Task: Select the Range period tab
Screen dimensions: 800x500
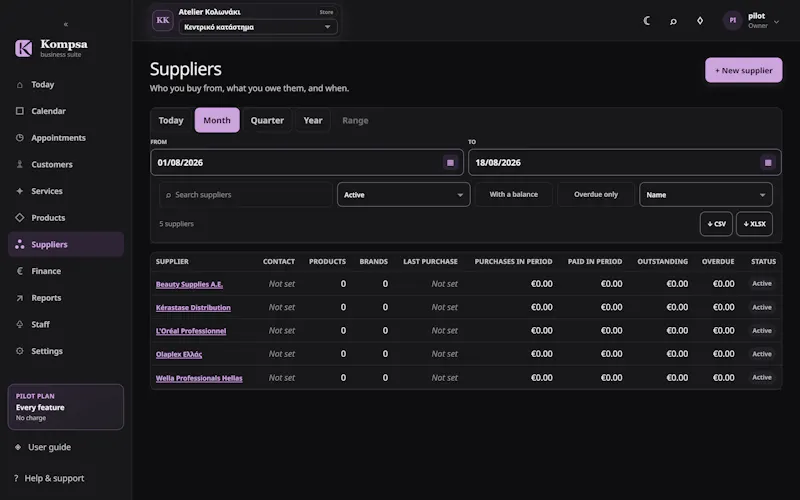Action: click(355, 120)
